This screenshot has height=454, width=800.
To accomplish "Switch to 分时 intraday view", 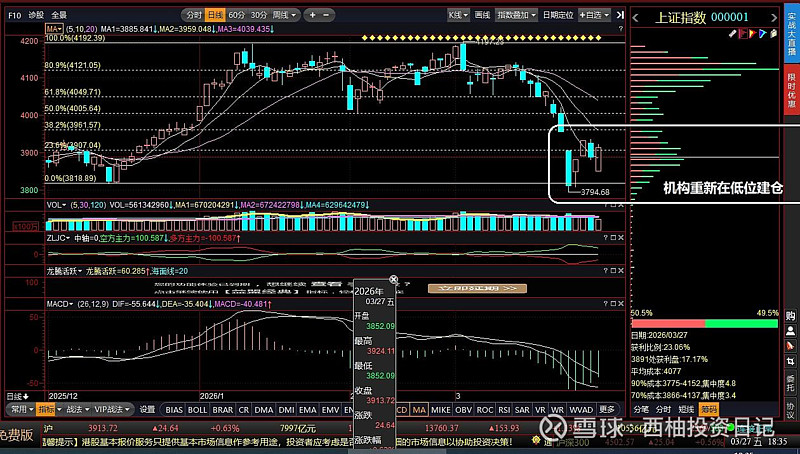I will (192, 15).
